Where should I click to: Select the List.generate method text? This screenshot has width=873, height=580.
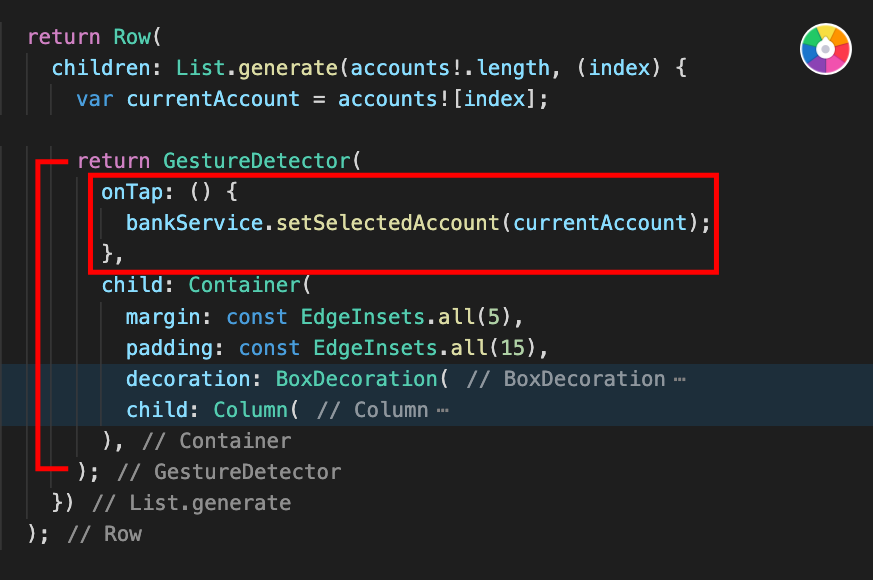257,68
